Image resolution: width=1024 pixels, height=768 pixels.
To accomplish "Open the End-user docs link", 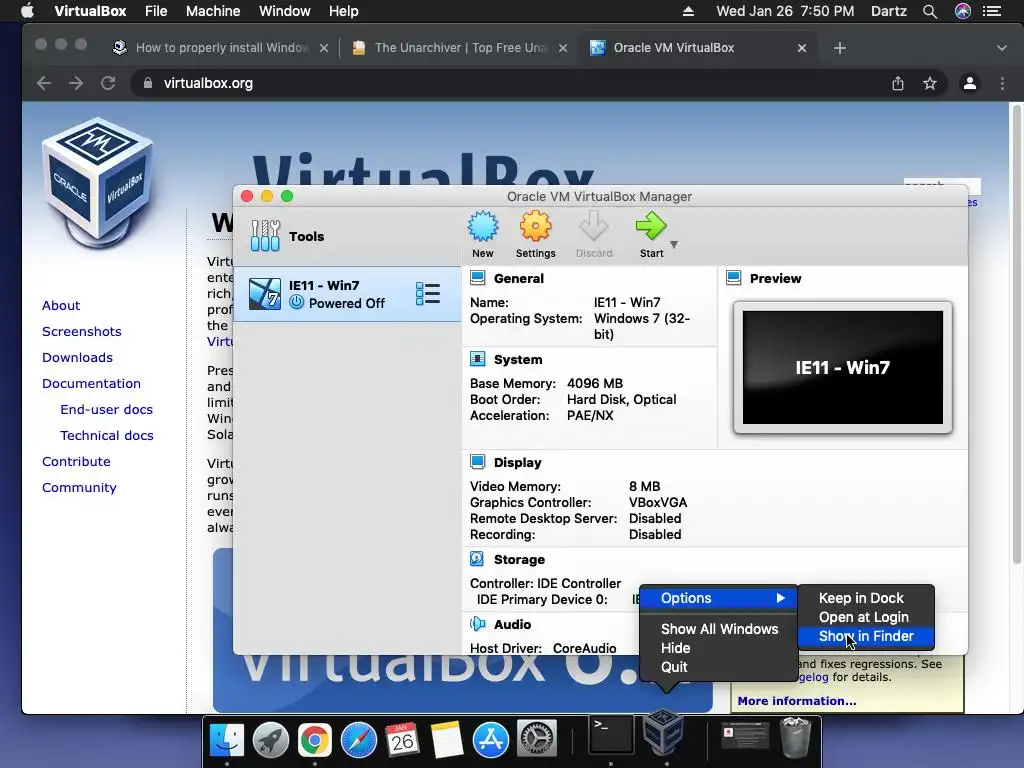I will pos(106,409).
